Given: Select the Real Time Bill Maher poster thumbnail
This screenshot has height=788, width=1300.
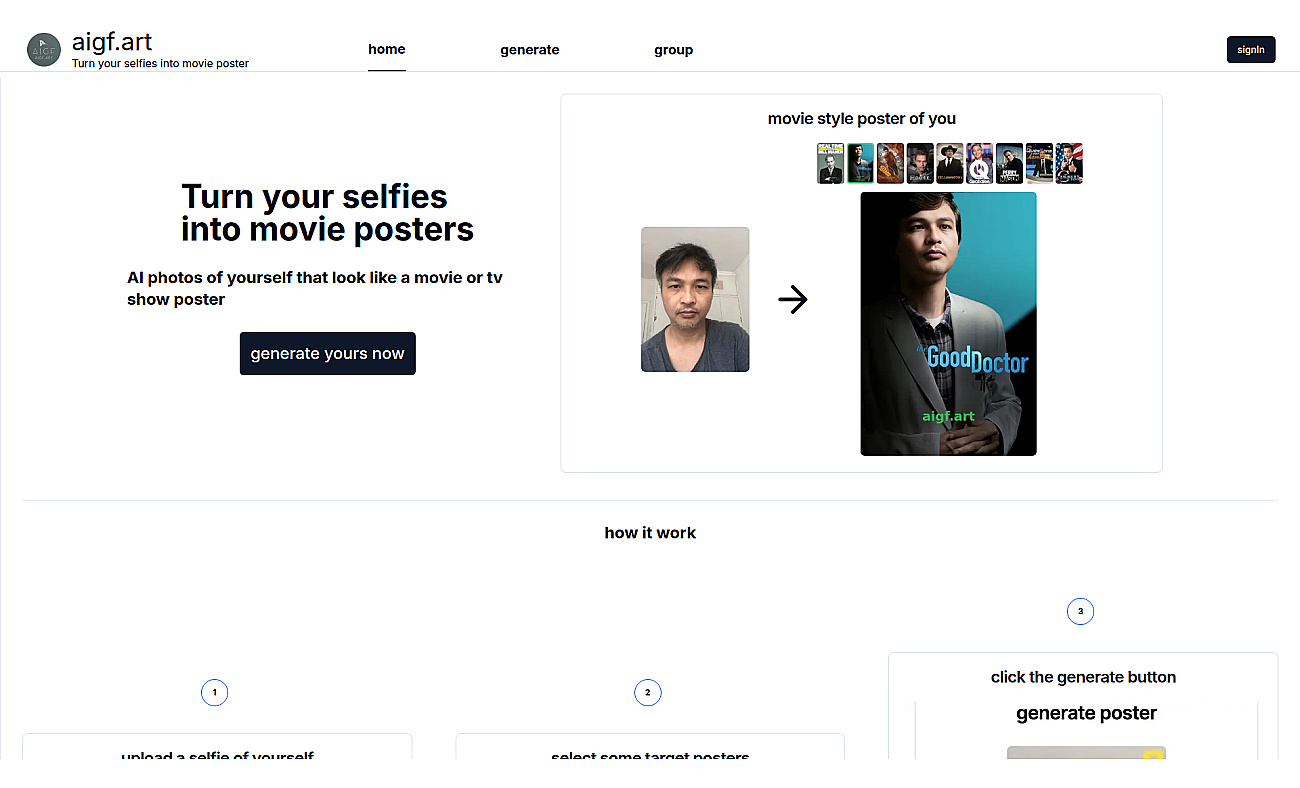Looking at the screenshot, I should [x=830, y=163].
